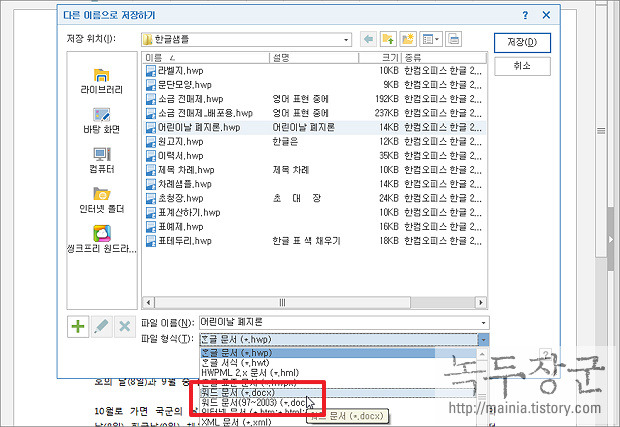Open the 컴퓨터 location shortcut
Image resolution: width=620 pixels, height=427 pixels.
[x=102, y=161]
